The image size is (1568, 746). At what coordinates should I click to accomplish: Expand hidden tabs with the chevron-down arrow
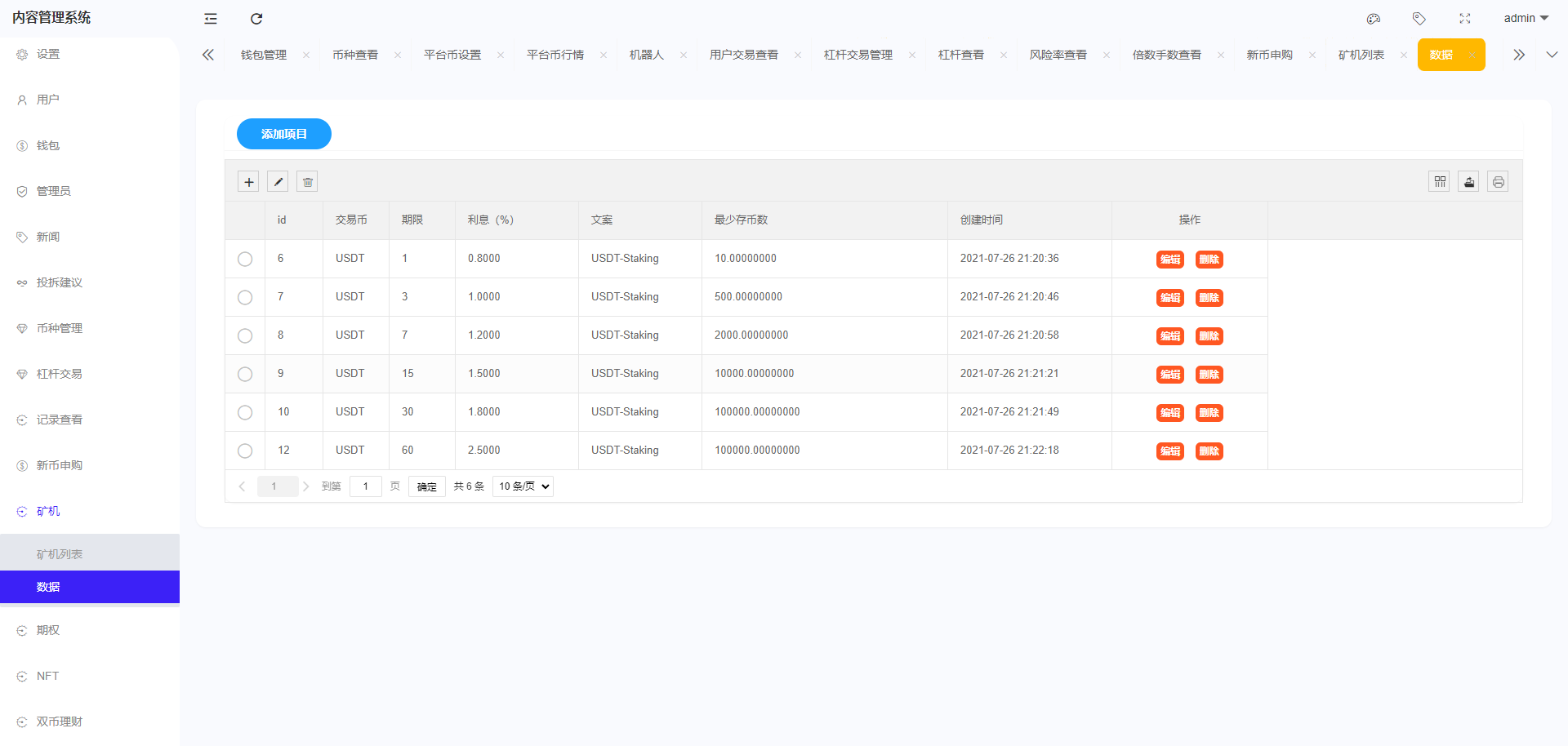1552,54
